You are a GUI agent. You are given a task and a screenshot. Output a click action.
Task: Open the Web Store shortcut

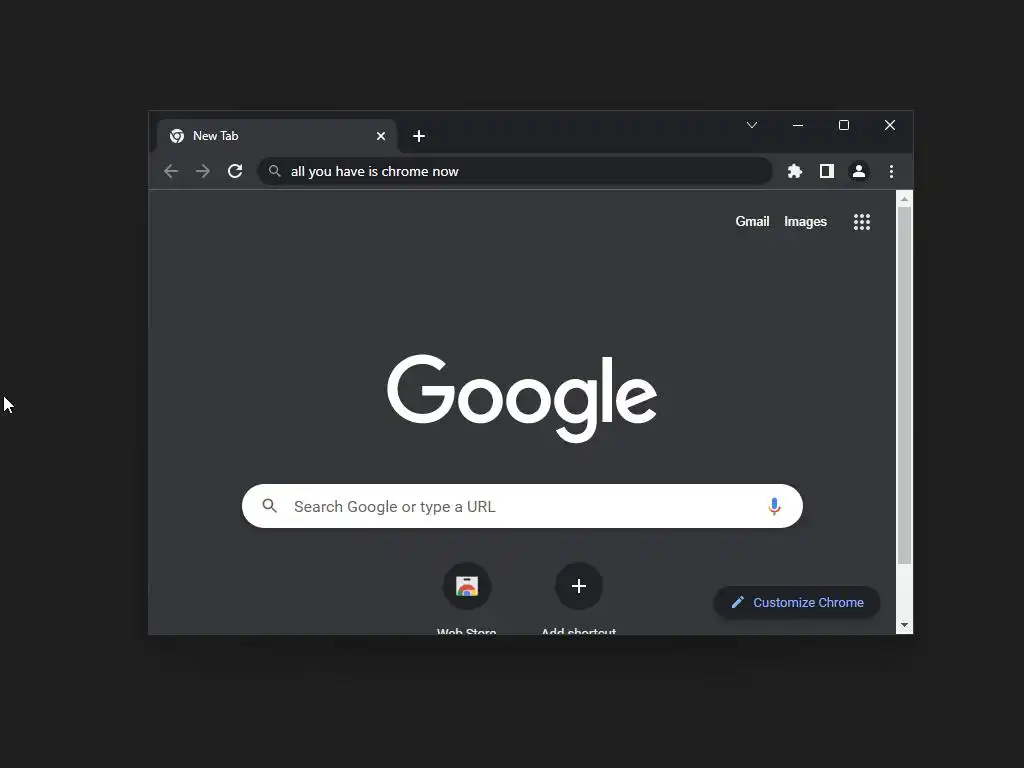[x=467, y=586]
